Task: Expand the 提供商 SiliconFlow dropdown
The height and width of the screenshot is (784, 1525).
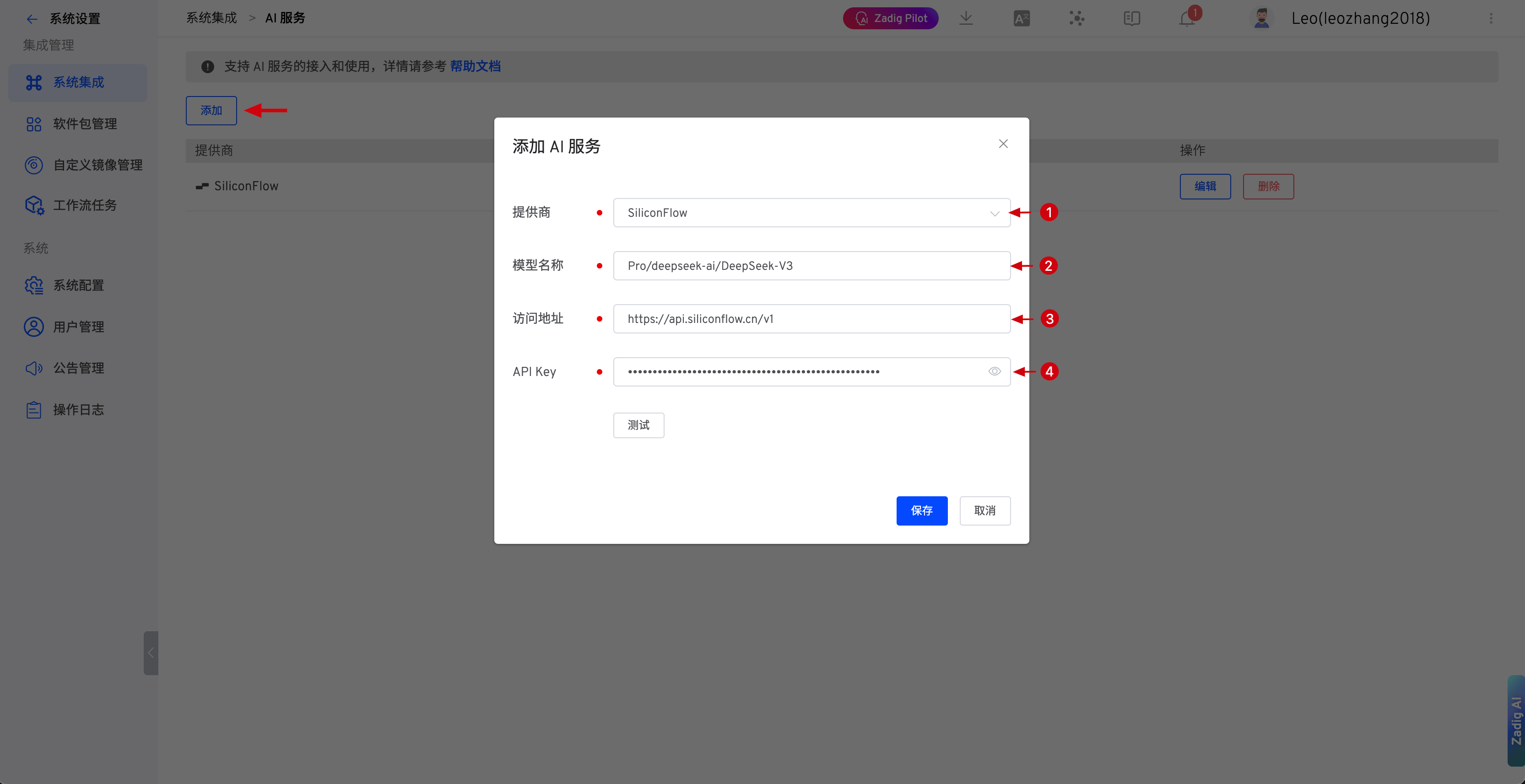Action: [x=811, y=212]
